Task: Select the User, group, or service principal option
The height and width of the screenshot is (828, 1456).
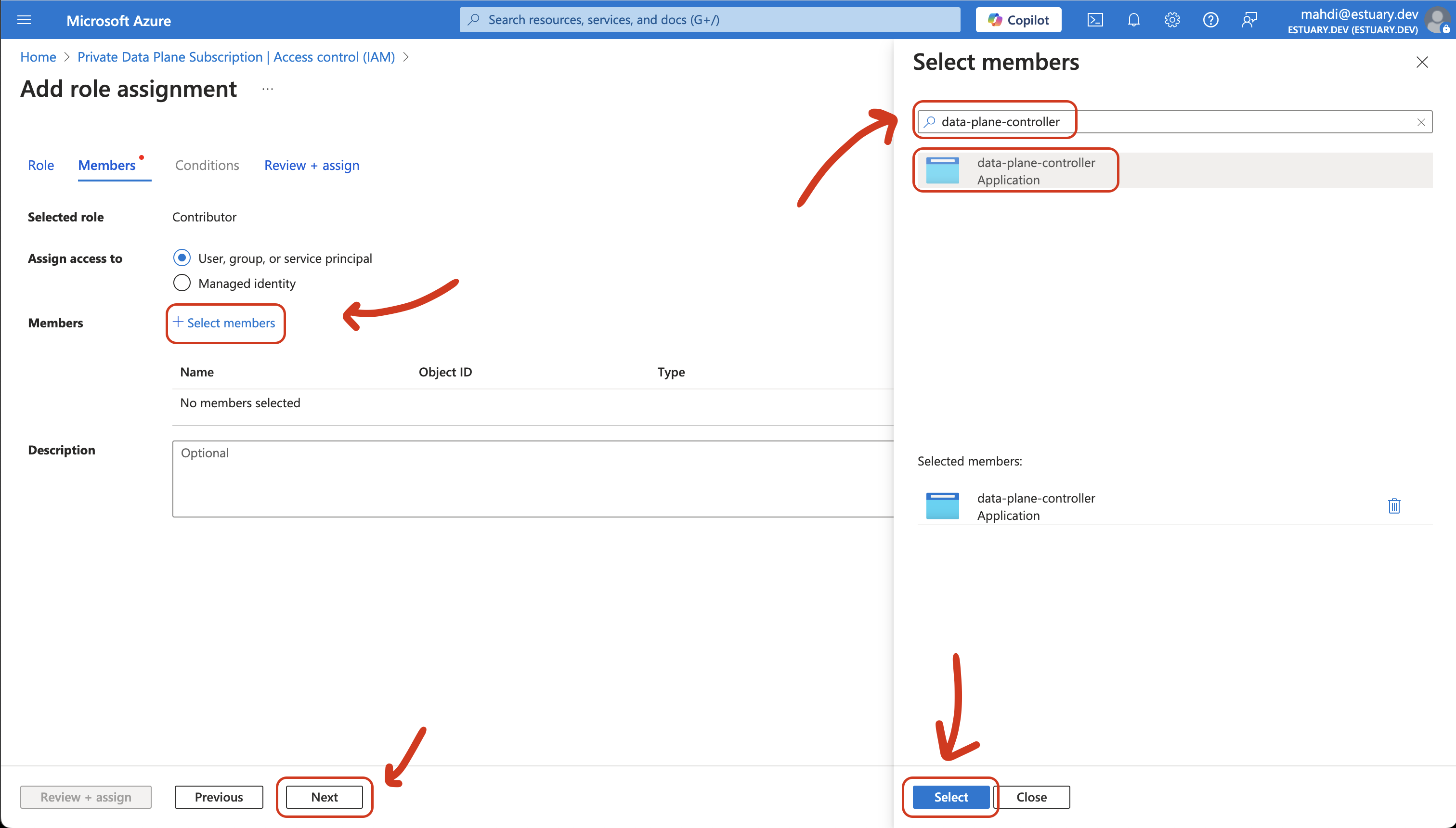Action: [x=182, y=258]
